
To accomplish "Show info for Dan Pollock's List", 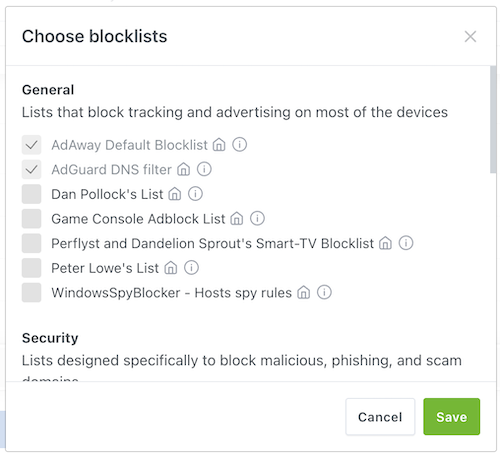I will [195, 194].
